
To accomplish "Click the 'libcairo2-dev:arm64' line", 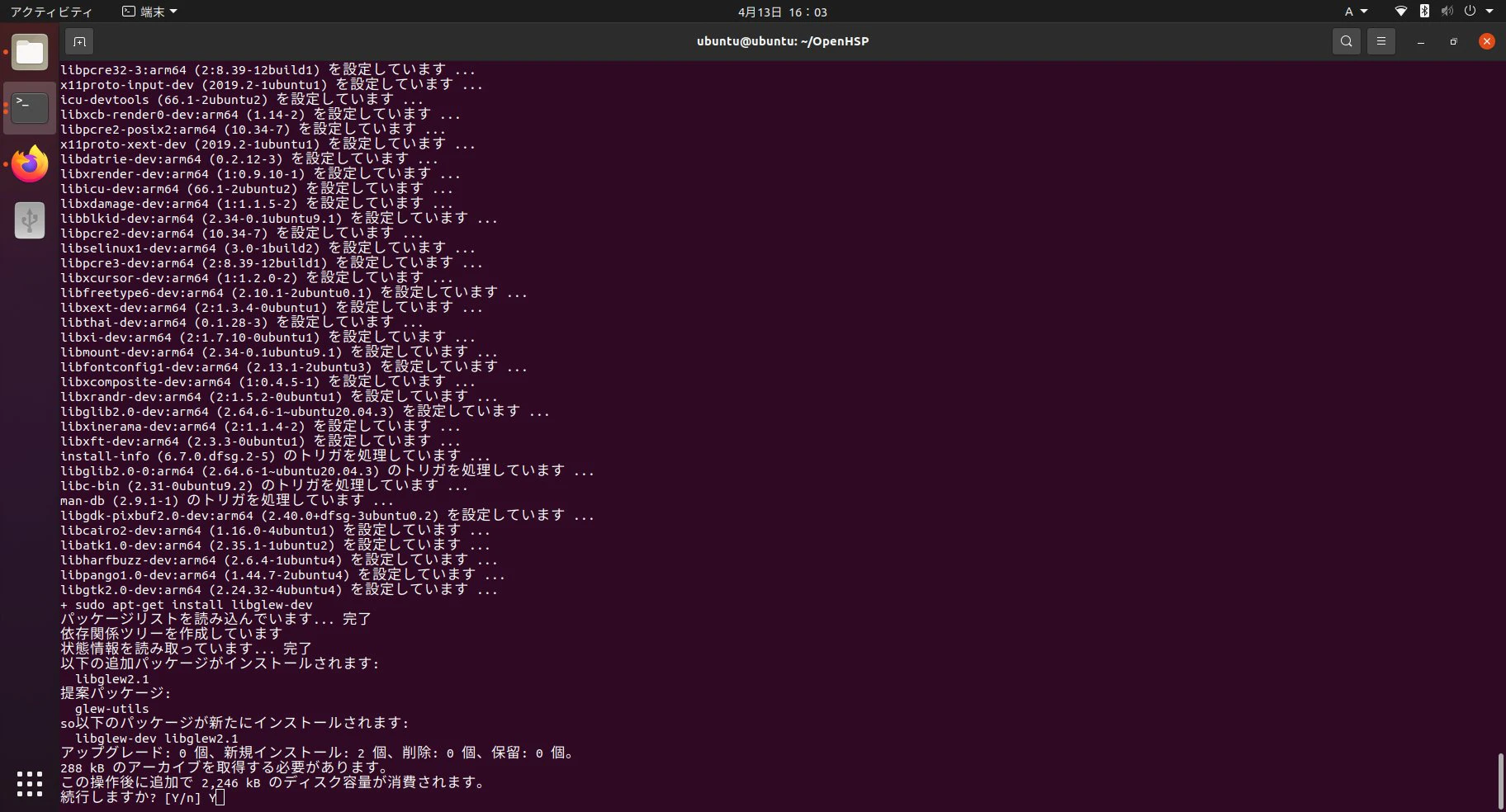I will click(275, 531).
